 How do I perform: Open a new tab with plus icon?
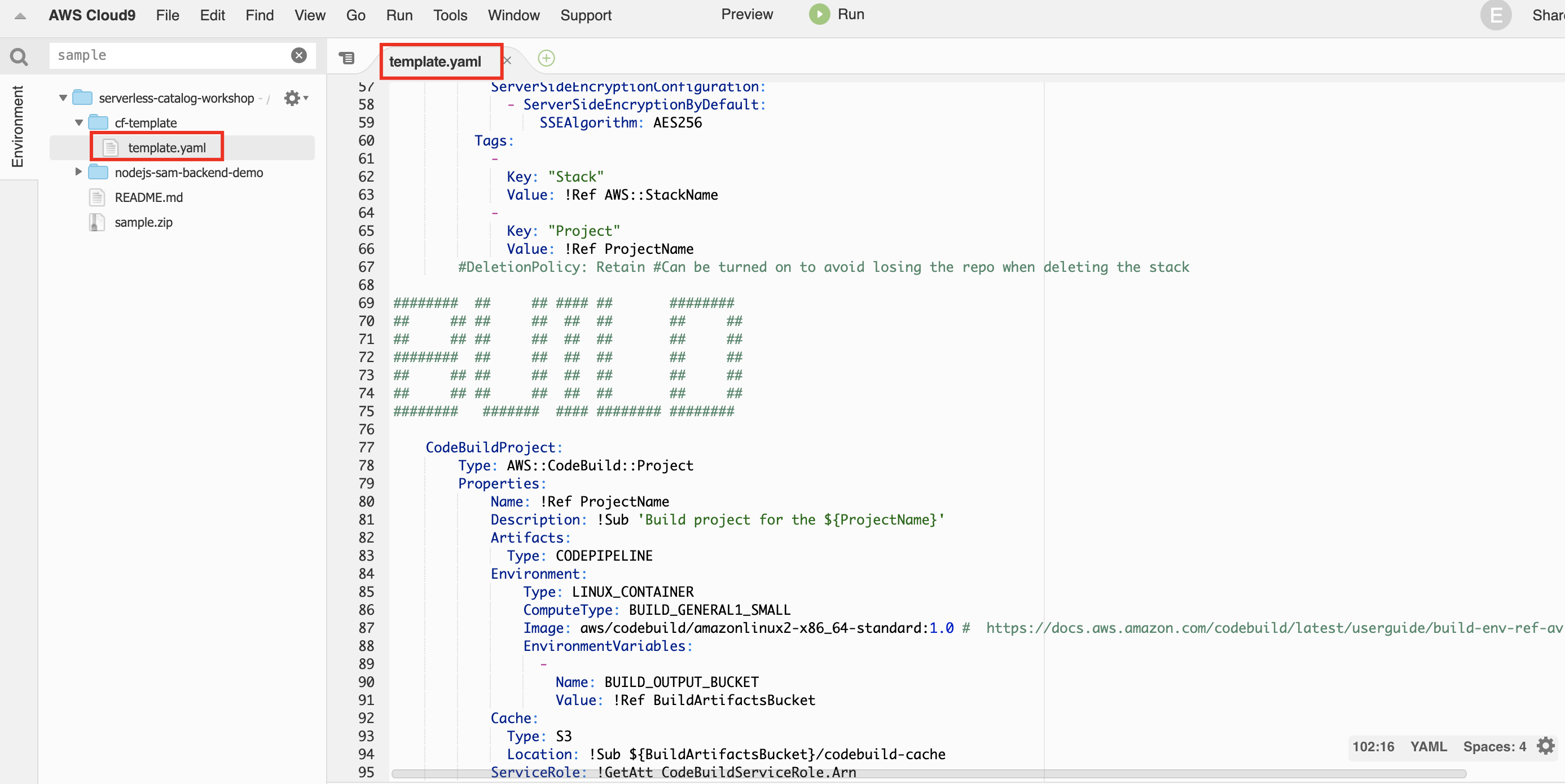coord(546,58)
